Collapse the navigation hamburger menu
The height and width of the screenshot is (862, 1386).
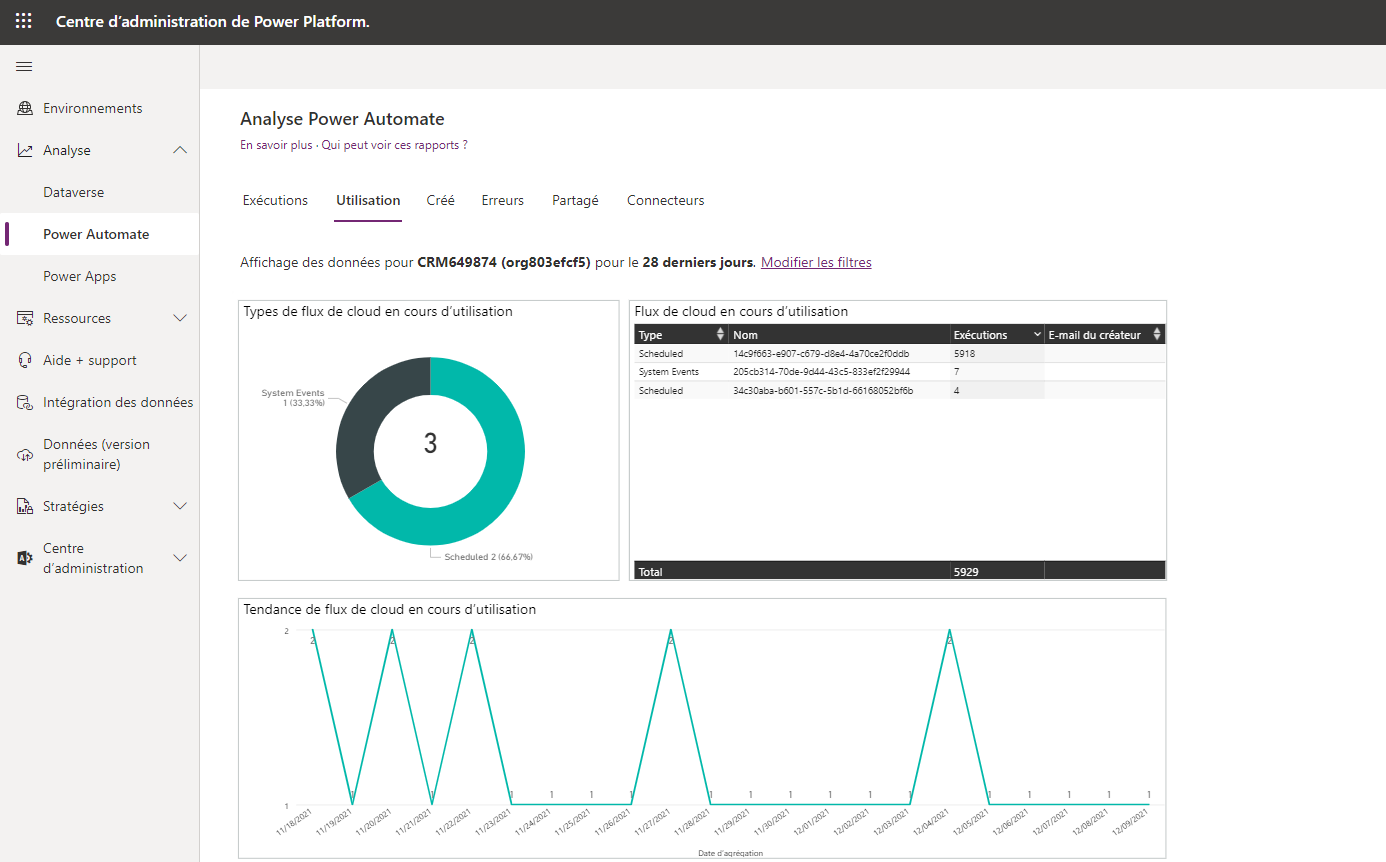[x=24, y=67]
